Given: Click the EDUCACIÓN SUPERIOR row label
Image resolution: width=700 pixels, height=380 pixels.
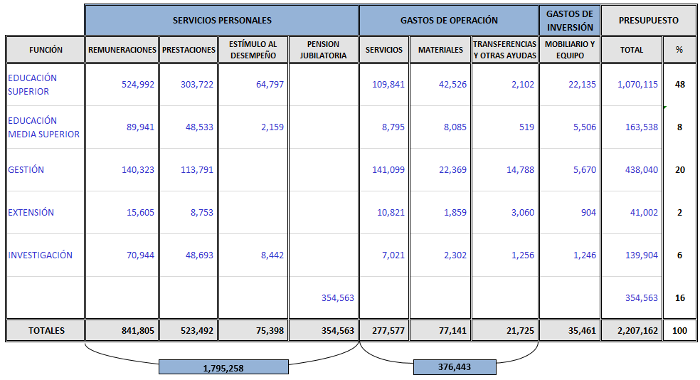Looking at the screenshot, I should (x=32, y=84).
